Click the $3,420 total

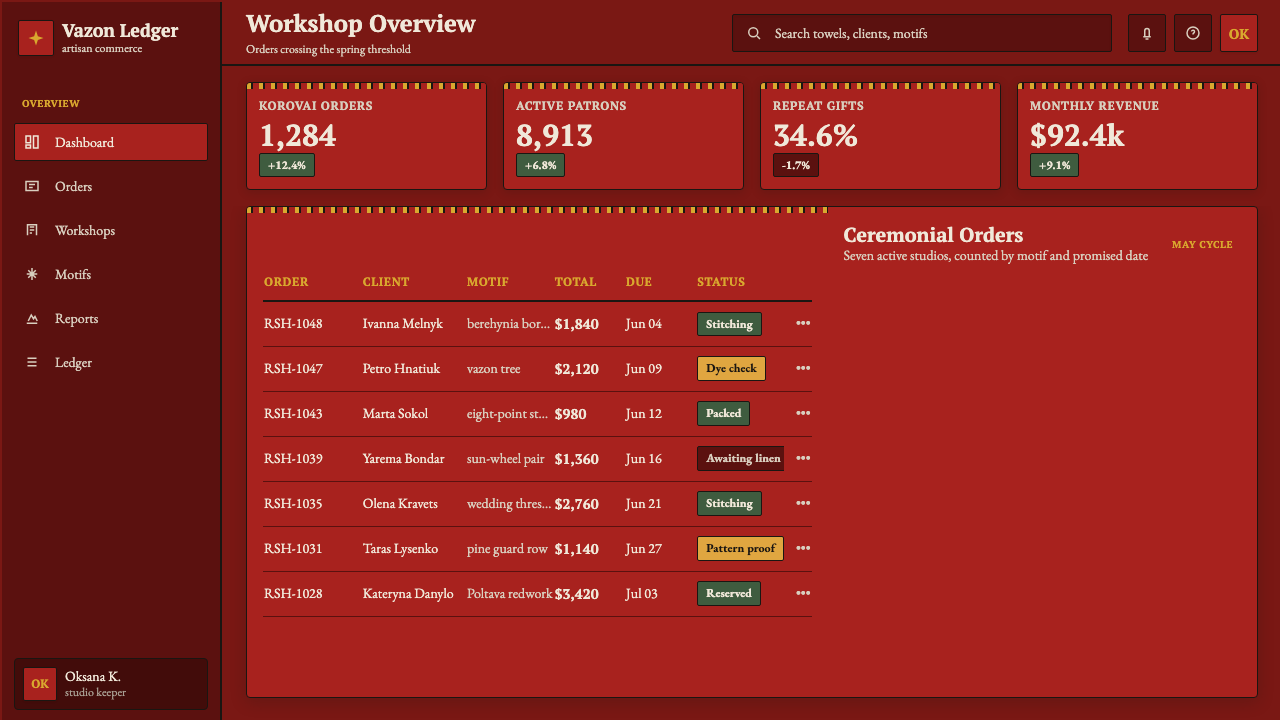pos(577,594)
